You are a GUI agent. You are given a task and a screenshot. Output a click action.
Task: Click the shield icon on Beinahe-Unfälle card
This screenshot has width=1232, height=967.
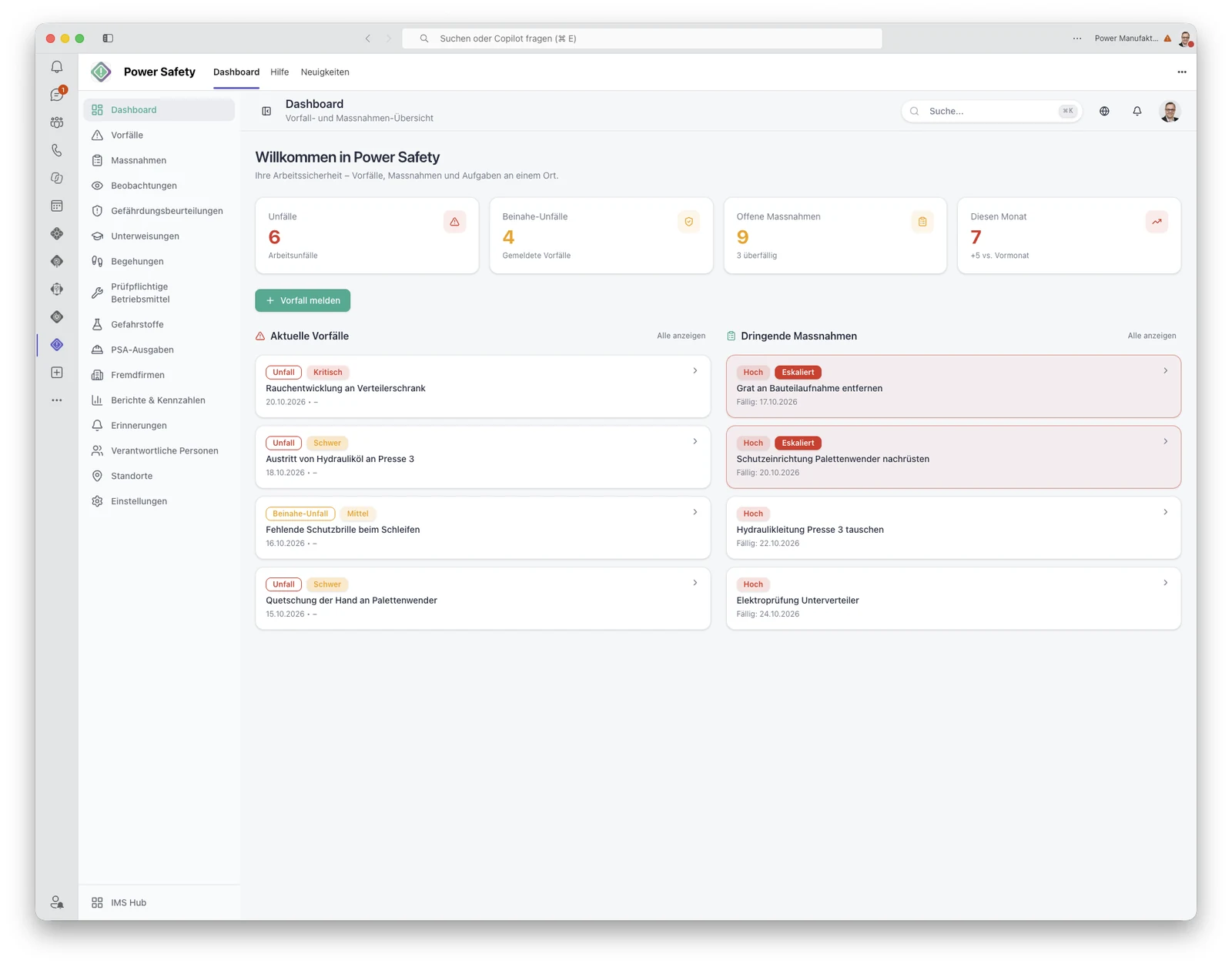click(x=689, y=222)
